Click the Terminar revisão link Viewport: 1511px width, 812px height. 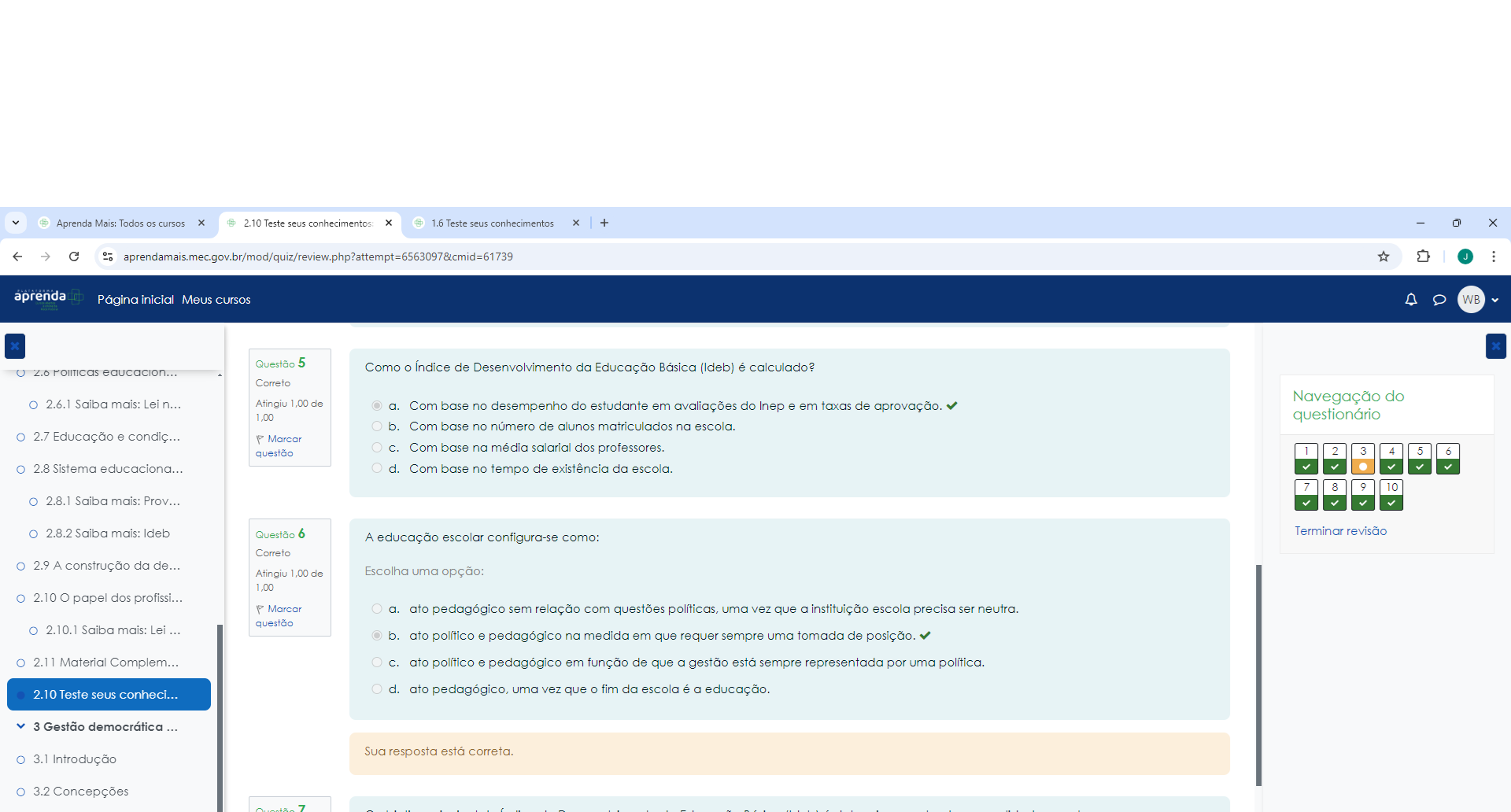pos(1340,531)
